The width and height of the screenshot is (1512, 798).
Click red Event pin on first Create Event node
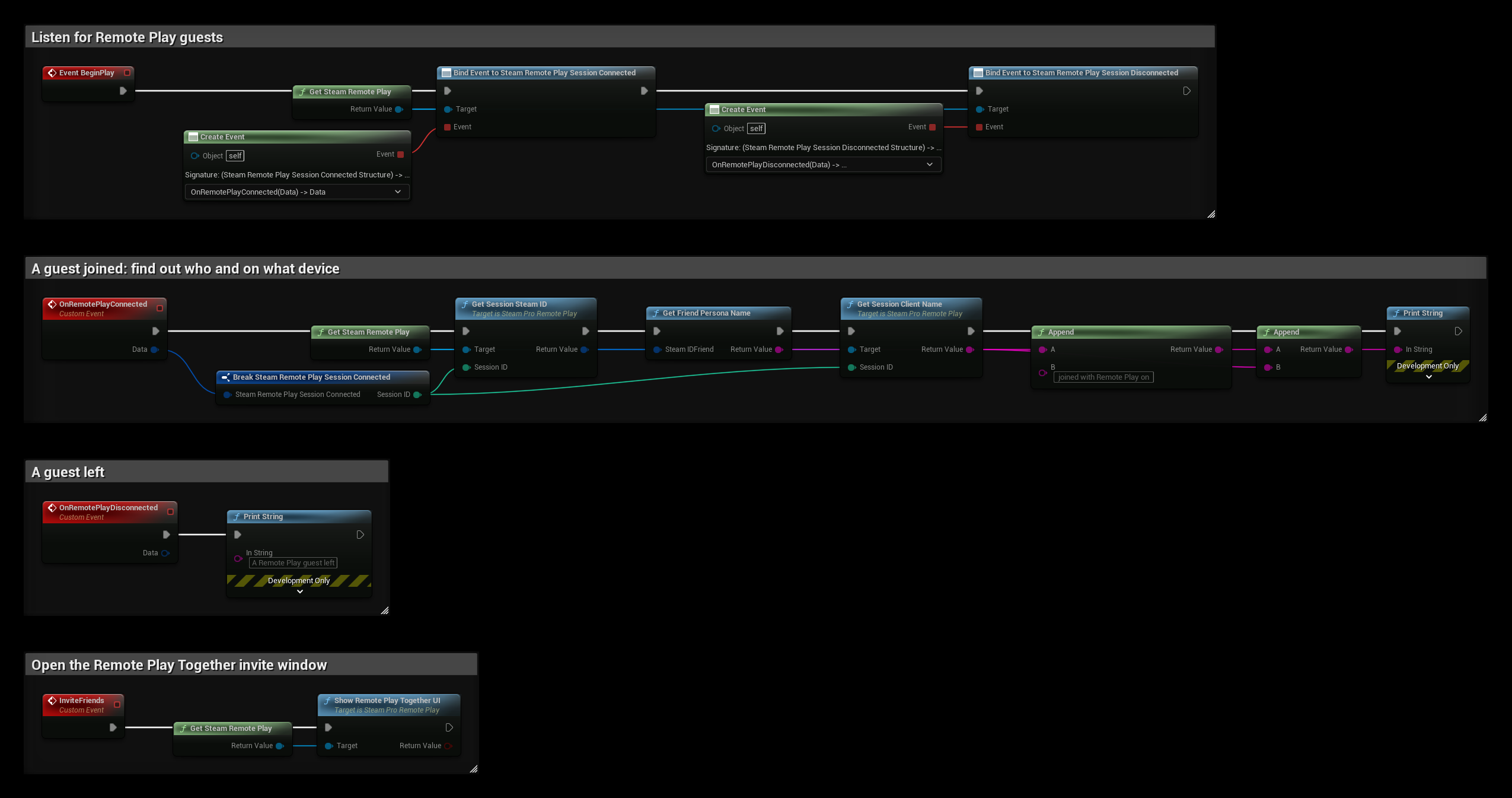(x=401, y=154)
